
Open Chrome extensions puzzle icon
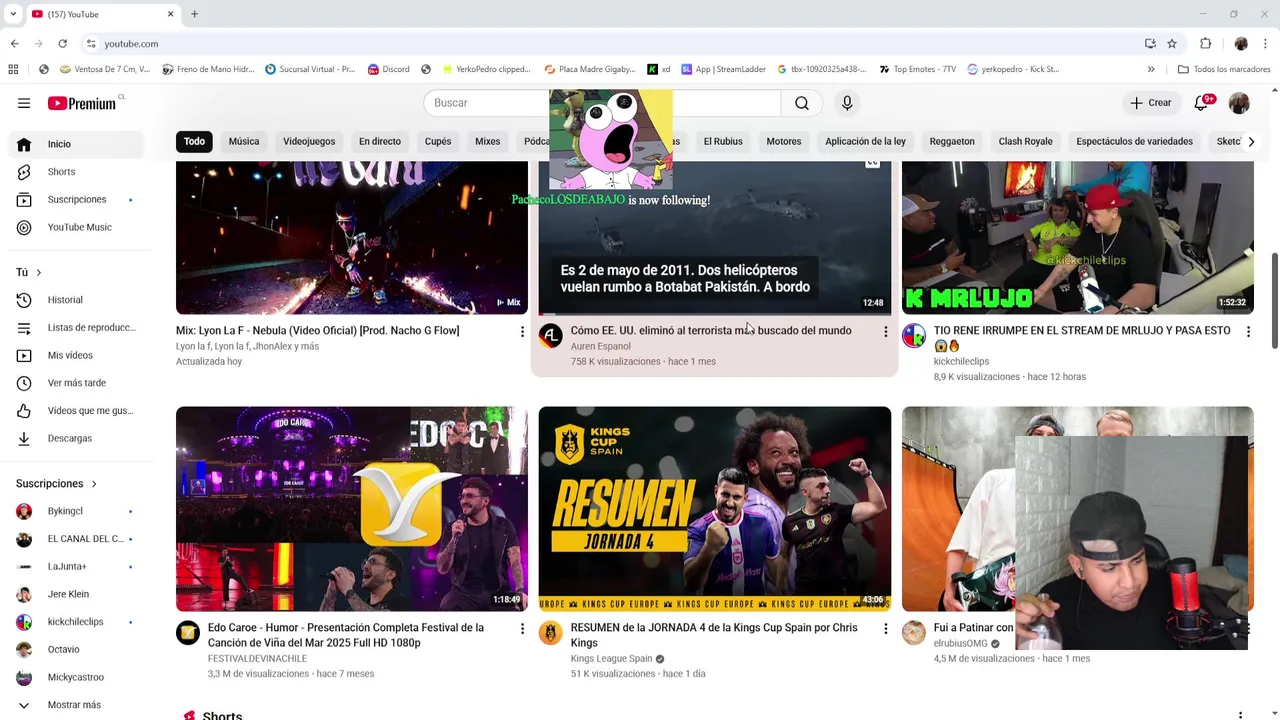(x=1205, y=44)
